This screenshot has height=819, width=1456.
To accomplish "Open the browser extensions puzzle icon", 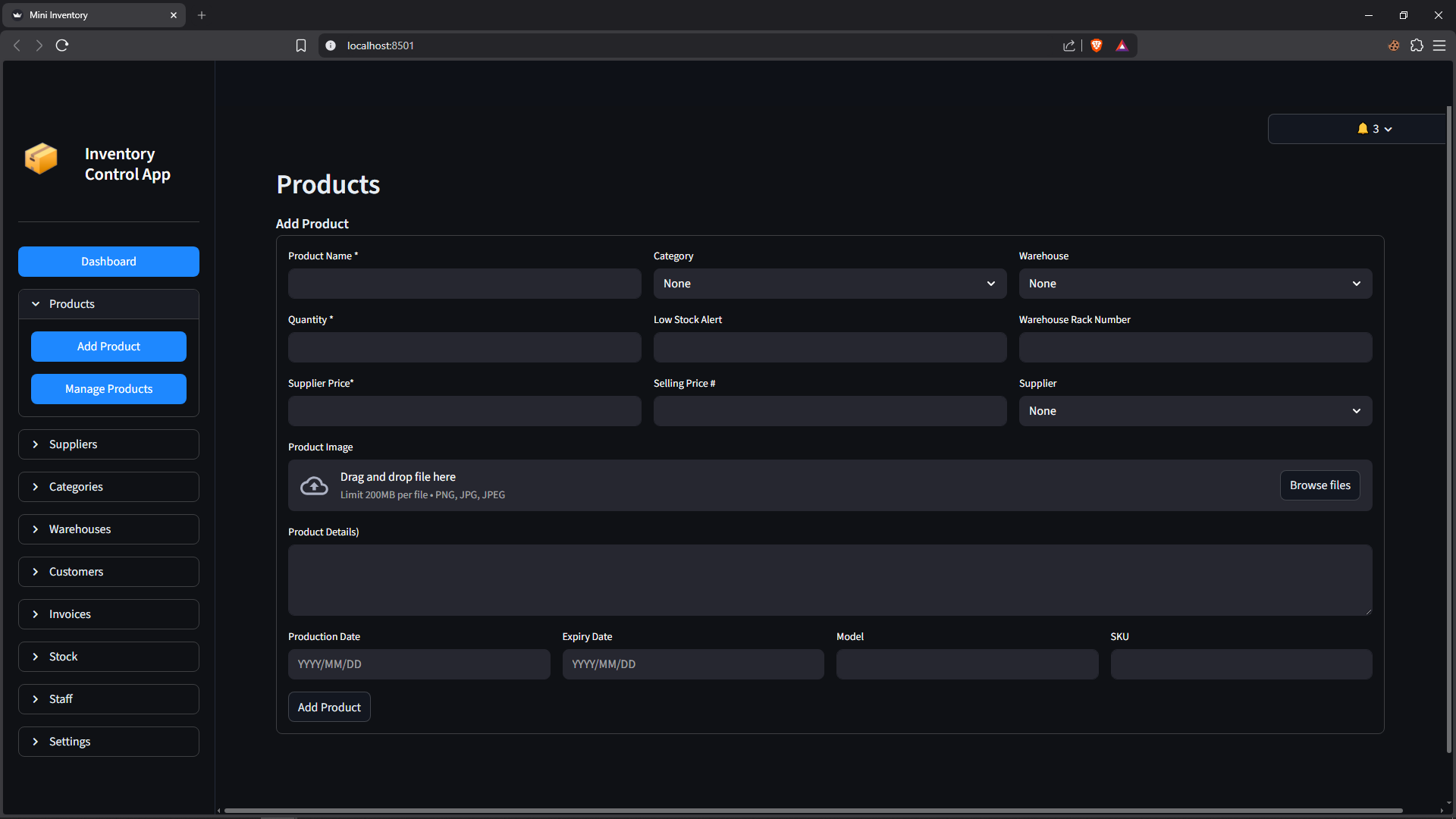I will click(1417, 45).
